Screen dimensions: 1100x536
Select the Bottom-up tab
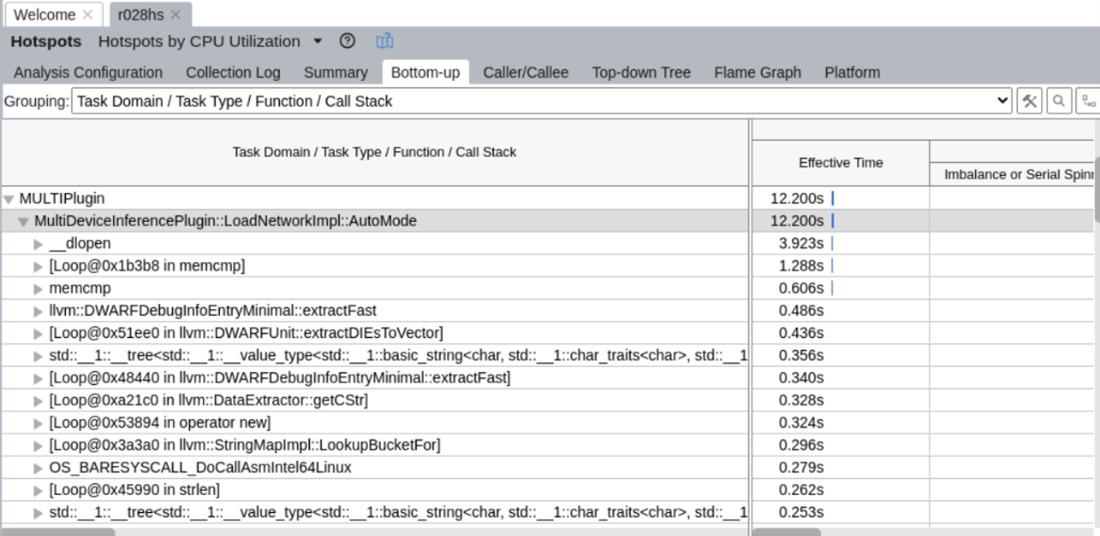[x=426, y=72]
